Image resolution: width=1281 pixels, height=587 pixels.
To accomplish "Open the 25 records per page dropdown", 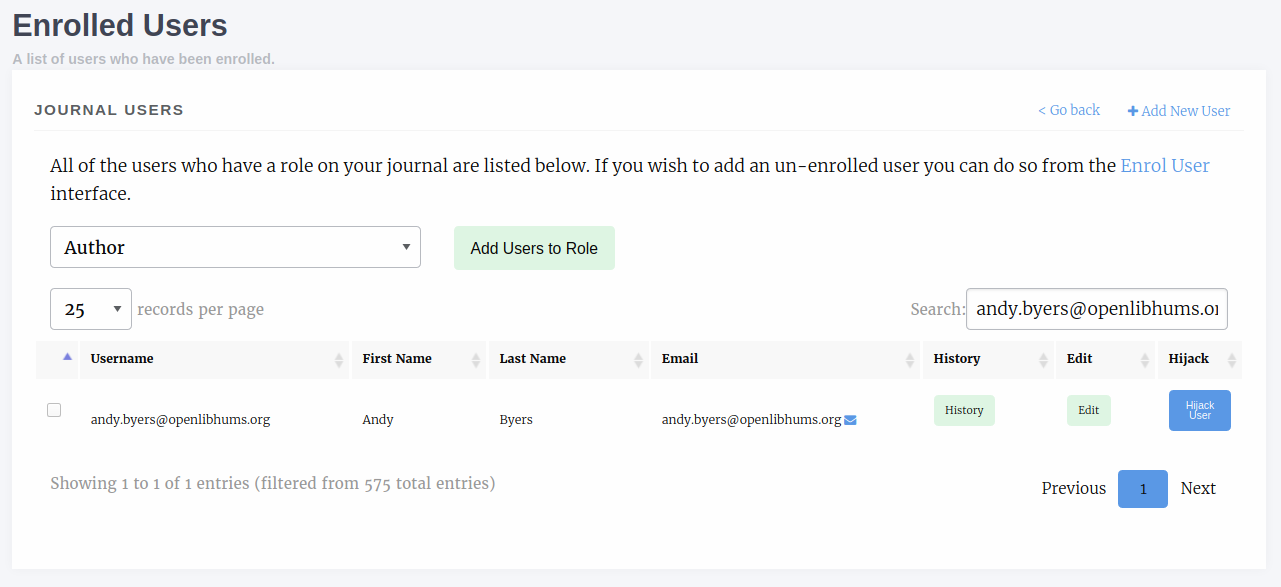I will coord(91,309).
